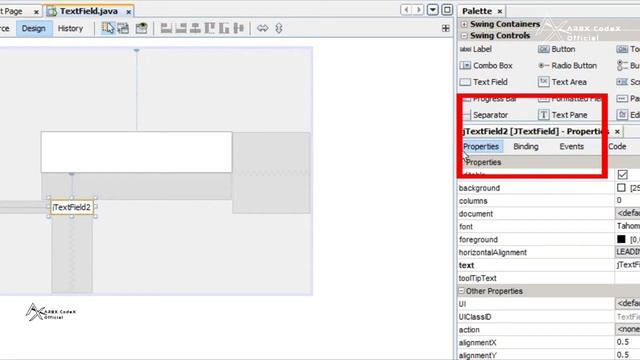Image resolution: width=640 pixels, height=360 pixels.
Task: Switch to the Design view
Action: tap(33, 29)
